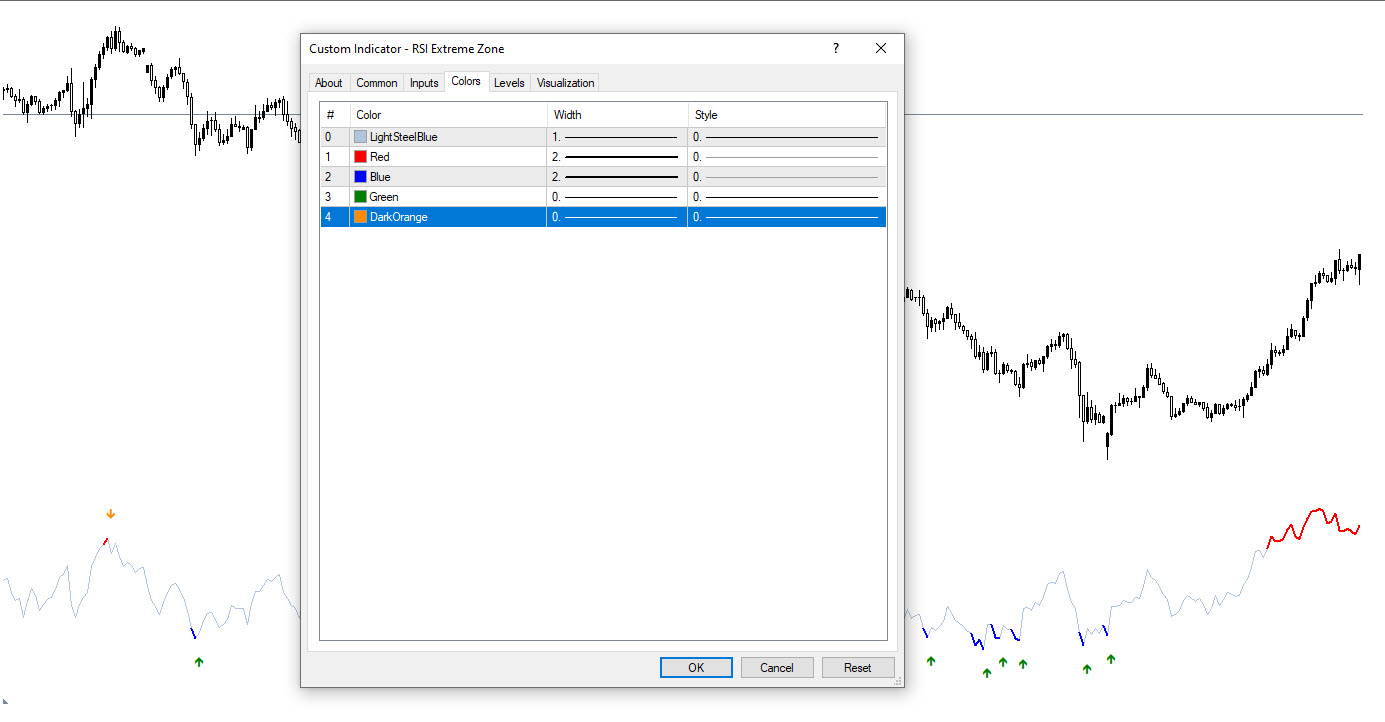Open the Inputs tab
Screen dimensions: 1385x722
424,83
